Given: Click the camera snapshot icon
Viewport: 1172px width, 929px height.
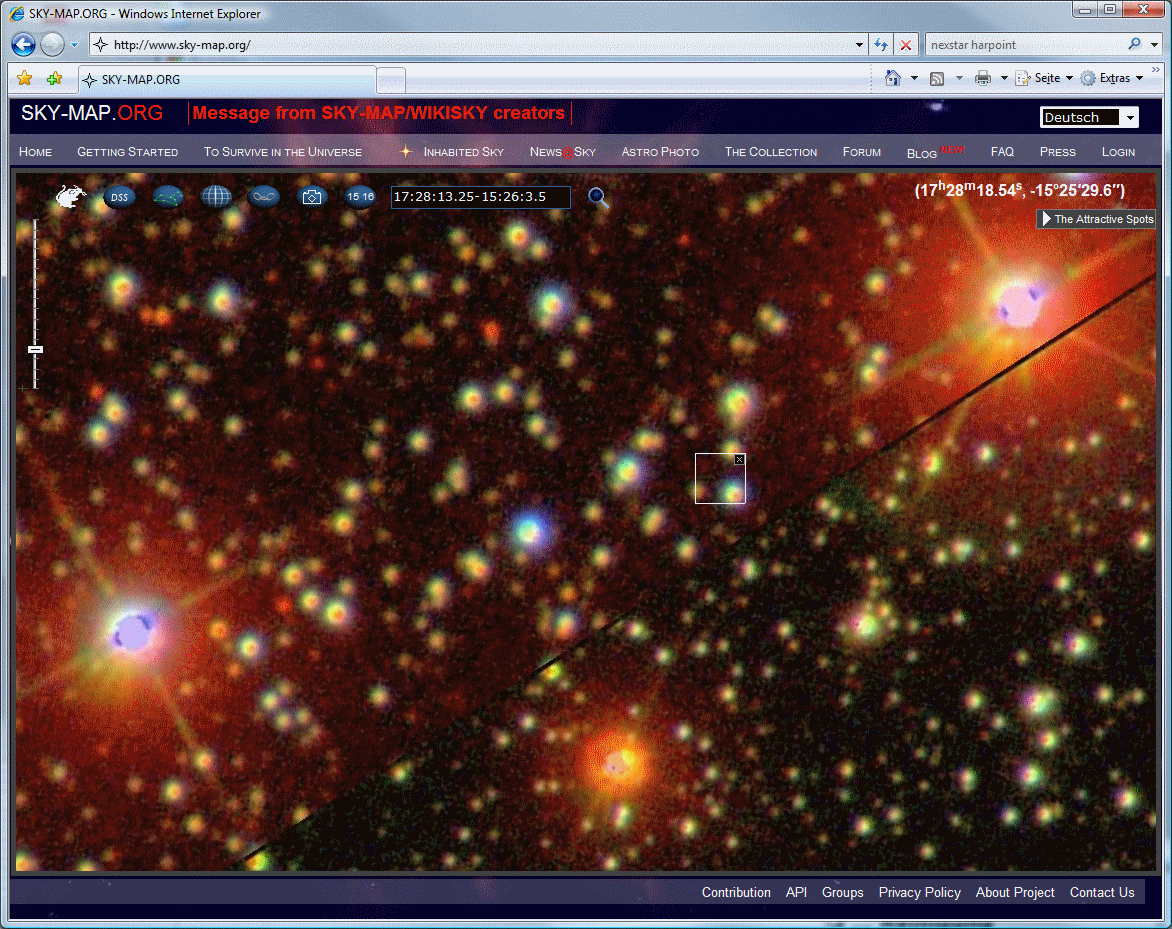Looking at the screenshot, I should click(x=313, y=197).
